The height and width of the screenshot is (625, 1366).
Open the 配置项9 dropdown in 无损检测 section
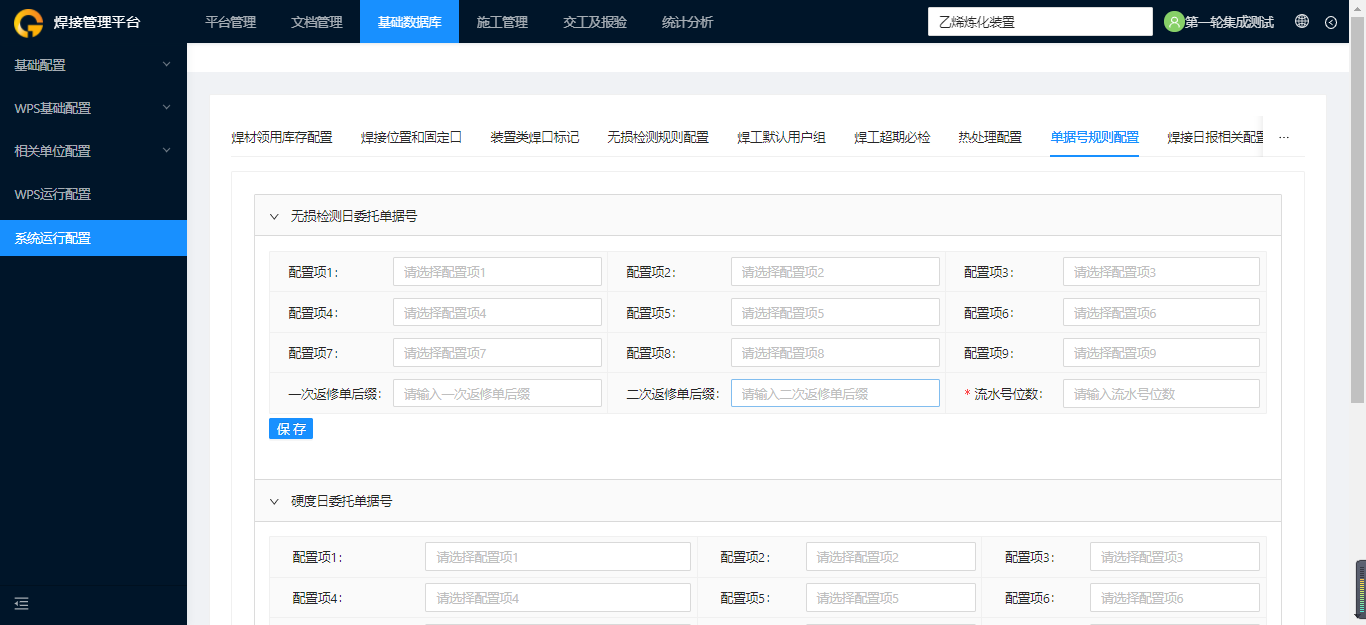click(x=1161, y=353)
